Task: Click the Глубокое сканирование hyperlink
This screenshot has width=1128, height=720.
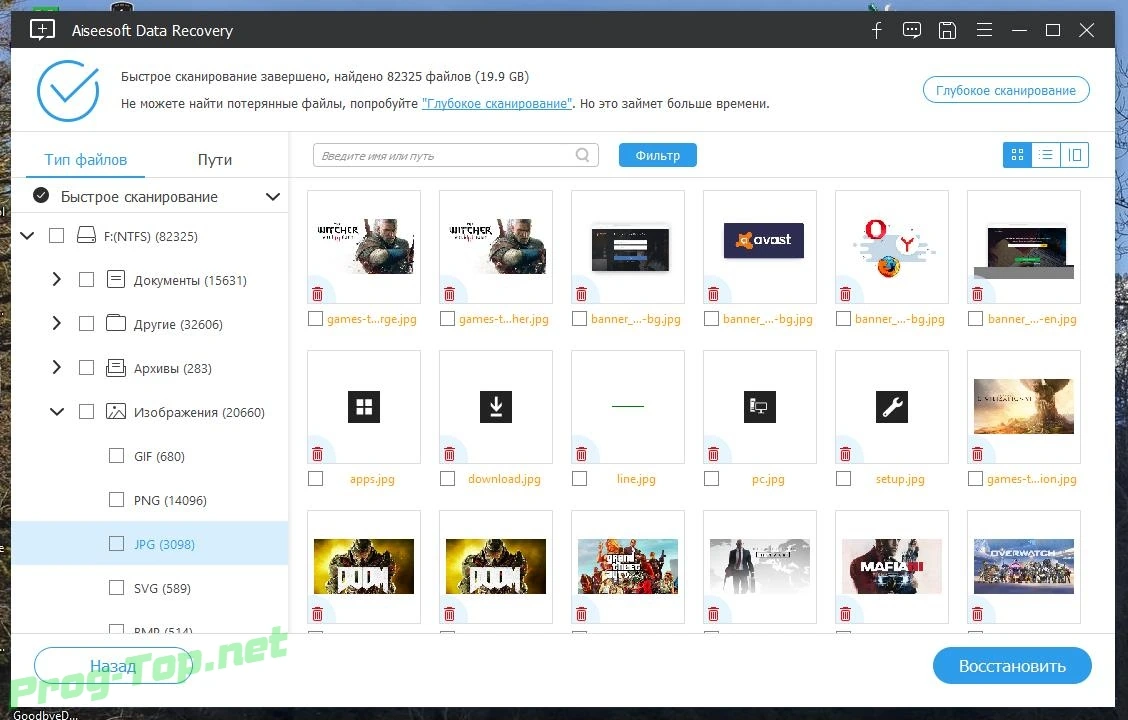Action: [x=497, y=104]
